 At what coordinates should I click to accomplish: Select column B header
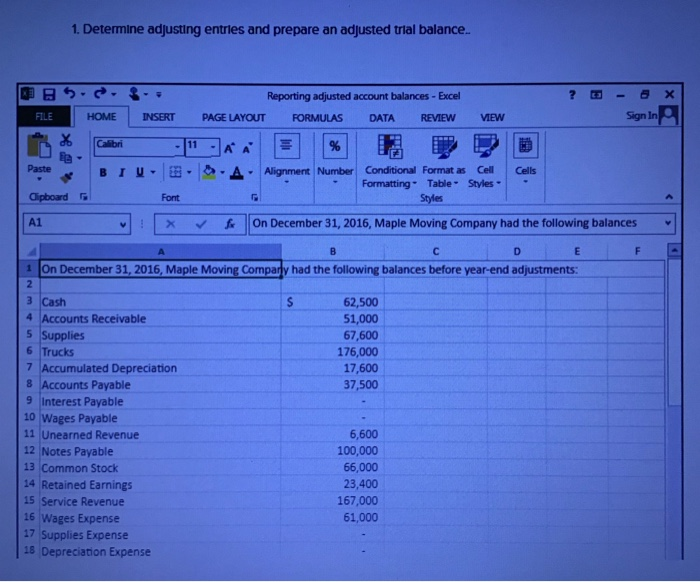click(x=333, y=251)
